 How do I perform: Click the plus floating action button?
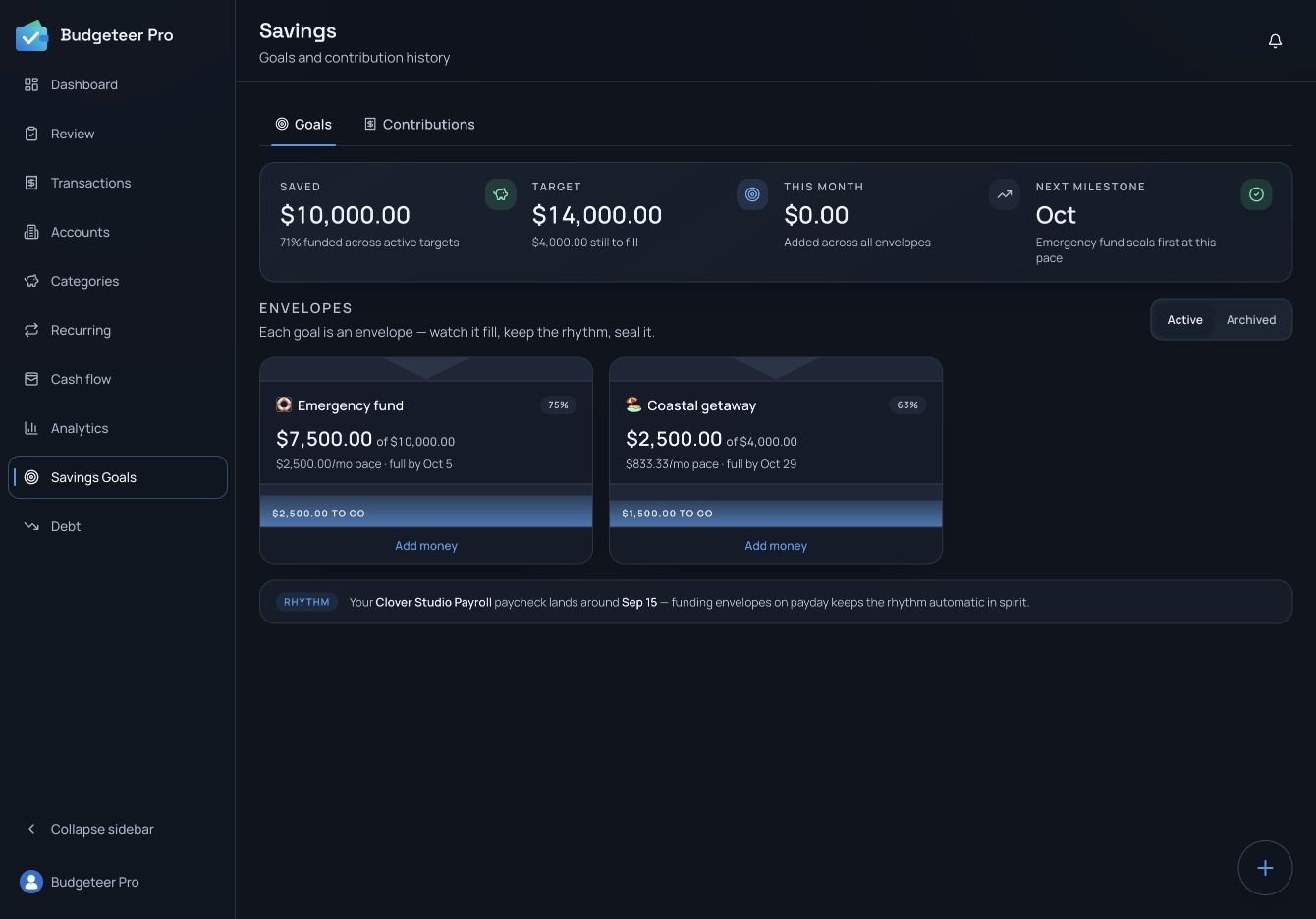coord(1265,868)
